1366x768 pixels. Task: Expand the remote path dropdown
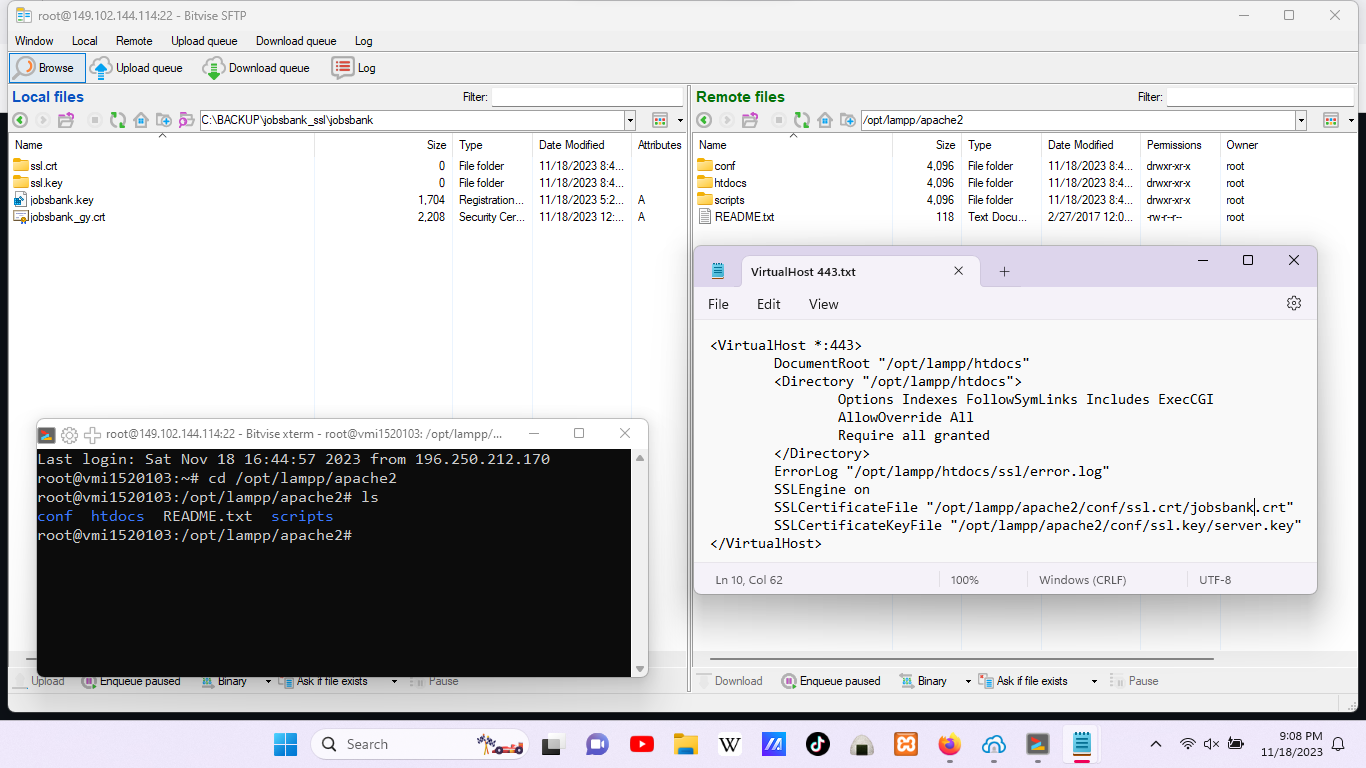[x=1301, y=120]
